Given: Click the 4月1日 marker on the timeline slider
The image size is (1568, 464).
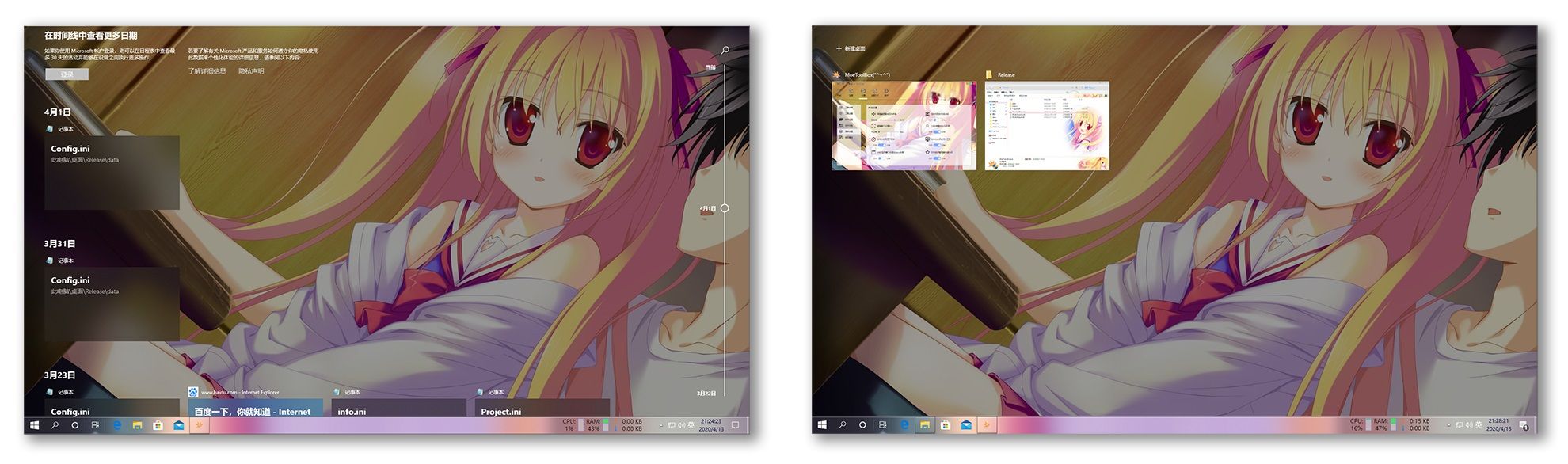Looking at the screenshot, I should coord(725,208).
